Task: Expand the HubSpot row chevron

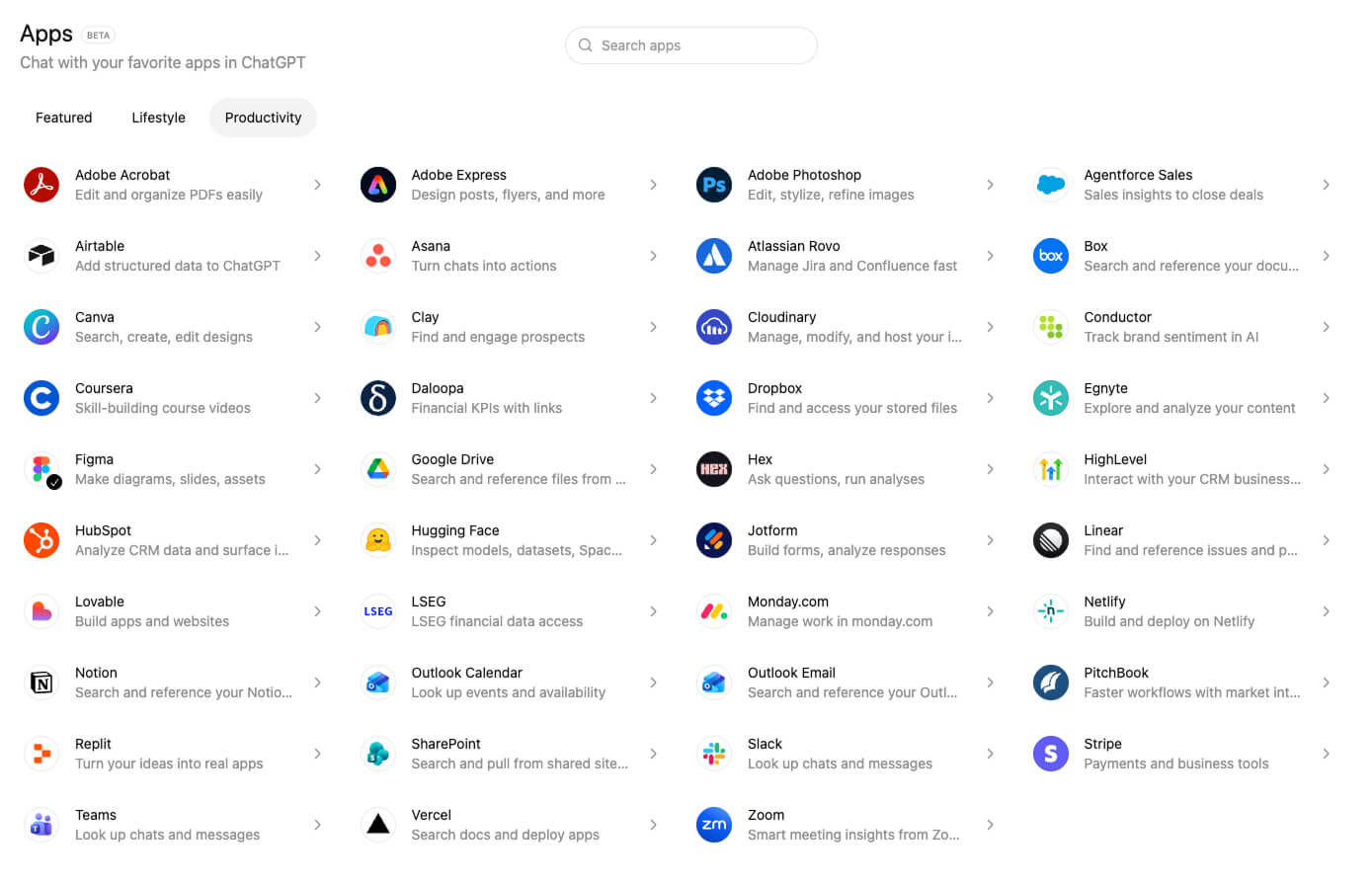Action: [317, 540]
